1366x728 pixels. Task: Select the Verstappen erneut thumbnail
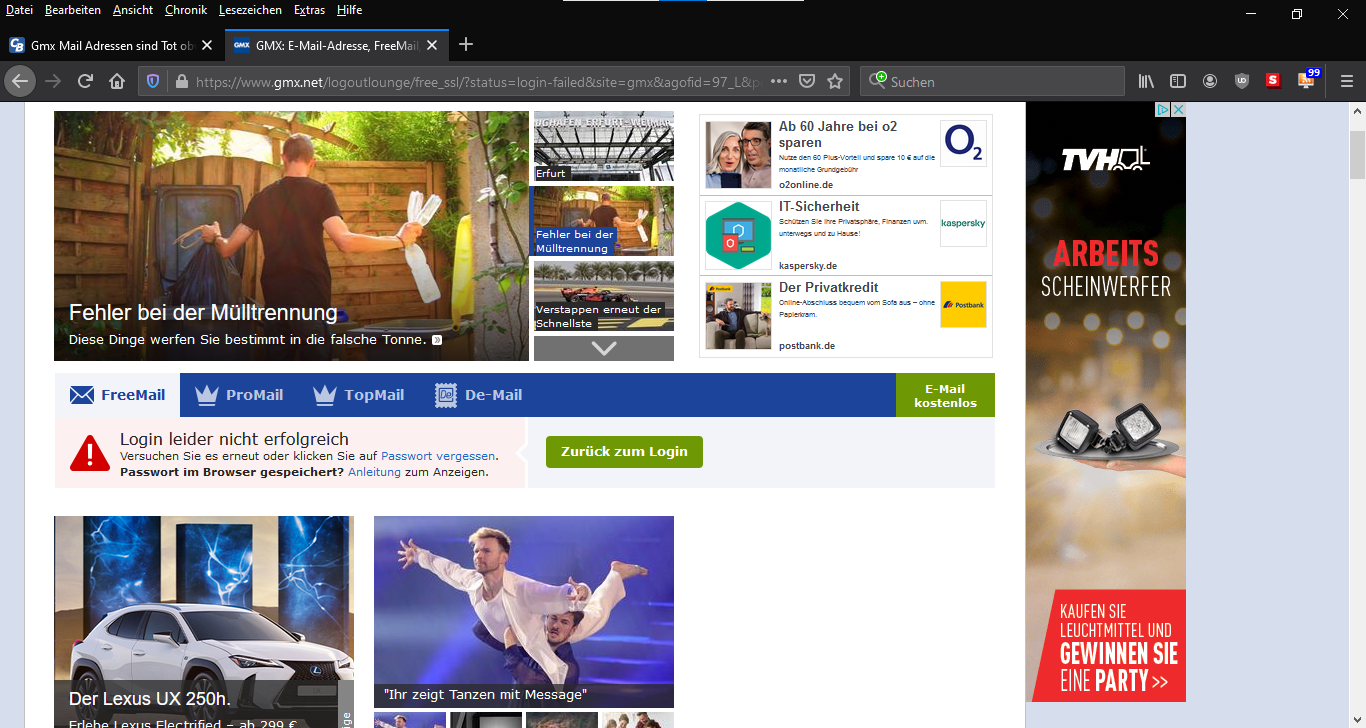coord(604,296)
